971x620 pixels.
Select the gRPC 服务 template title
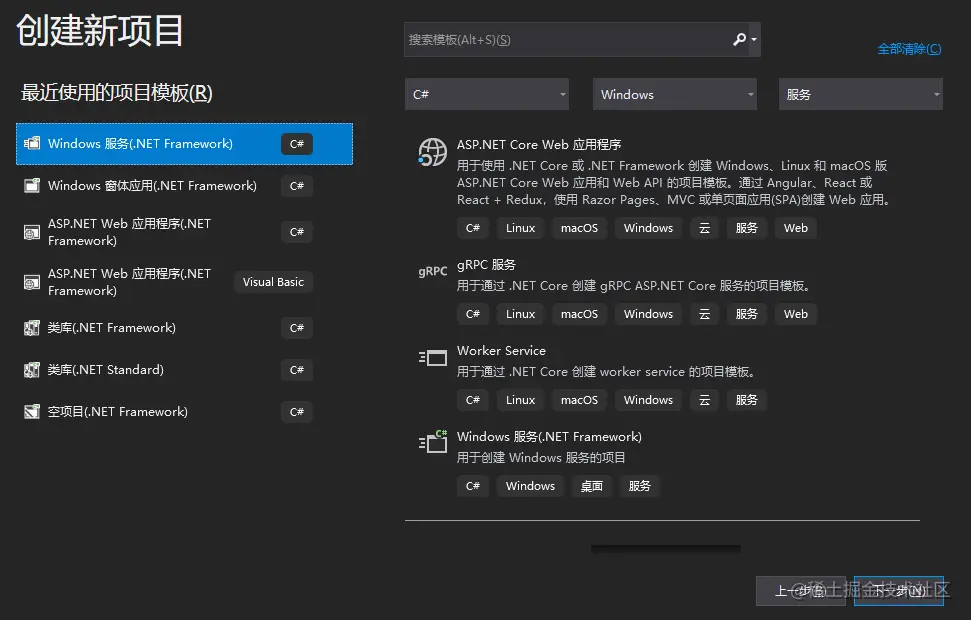(486, 264)
